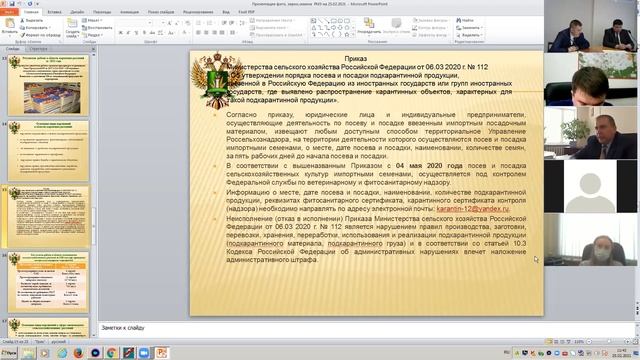Open Chrome from the taskbar
Screen dimensions: 640x360
[111, 353]
